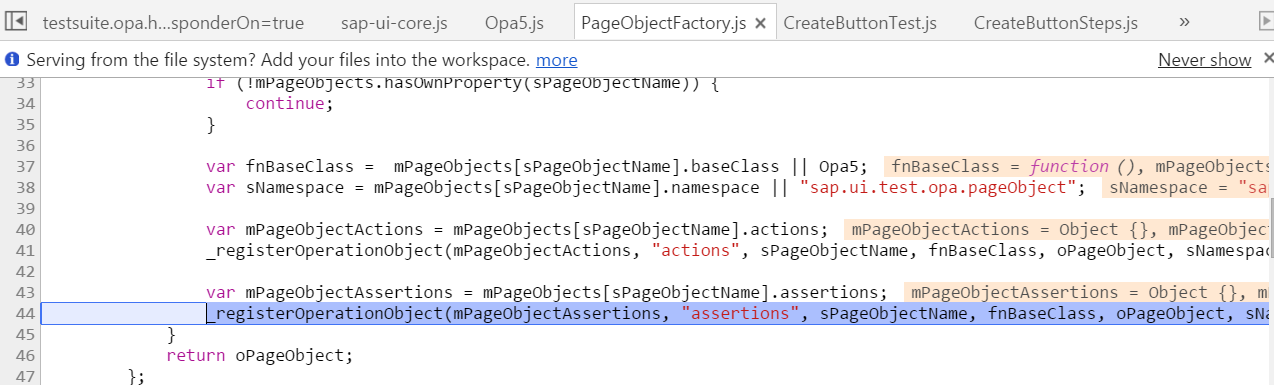Screen dimensions: 1274x385
Task: Select the PageObjectFactory.js tab
Action: pos(663,22)
